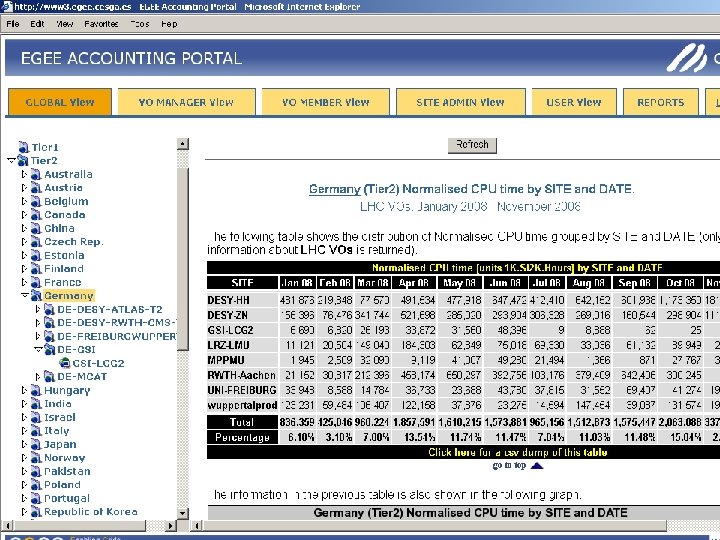Click the Austria node icon

coord(36,188)
